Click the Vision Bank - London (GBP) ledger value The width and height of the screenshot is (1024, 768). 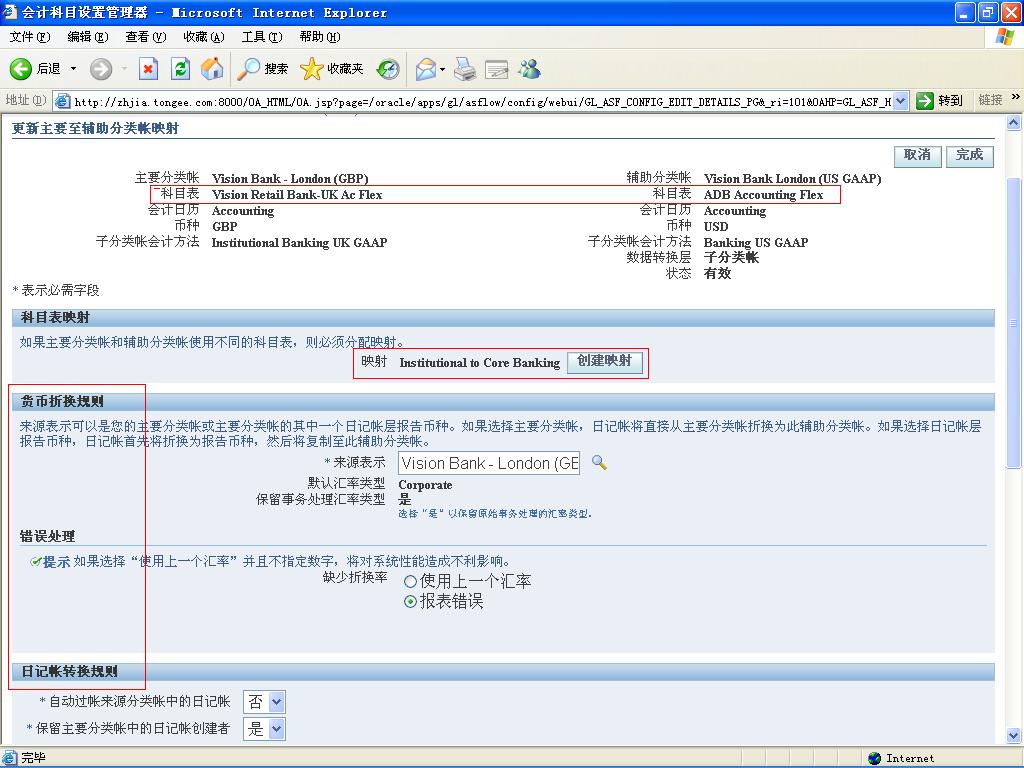click(290, 178)
